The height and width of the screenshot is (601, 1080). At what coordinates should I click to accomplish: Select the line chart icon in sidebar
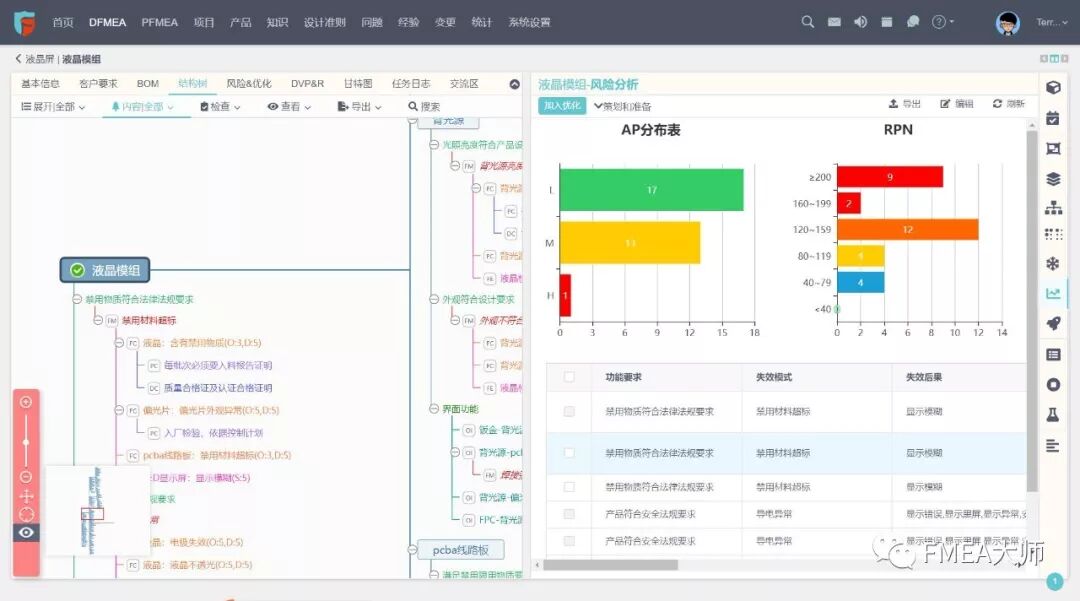point(1052,293)
